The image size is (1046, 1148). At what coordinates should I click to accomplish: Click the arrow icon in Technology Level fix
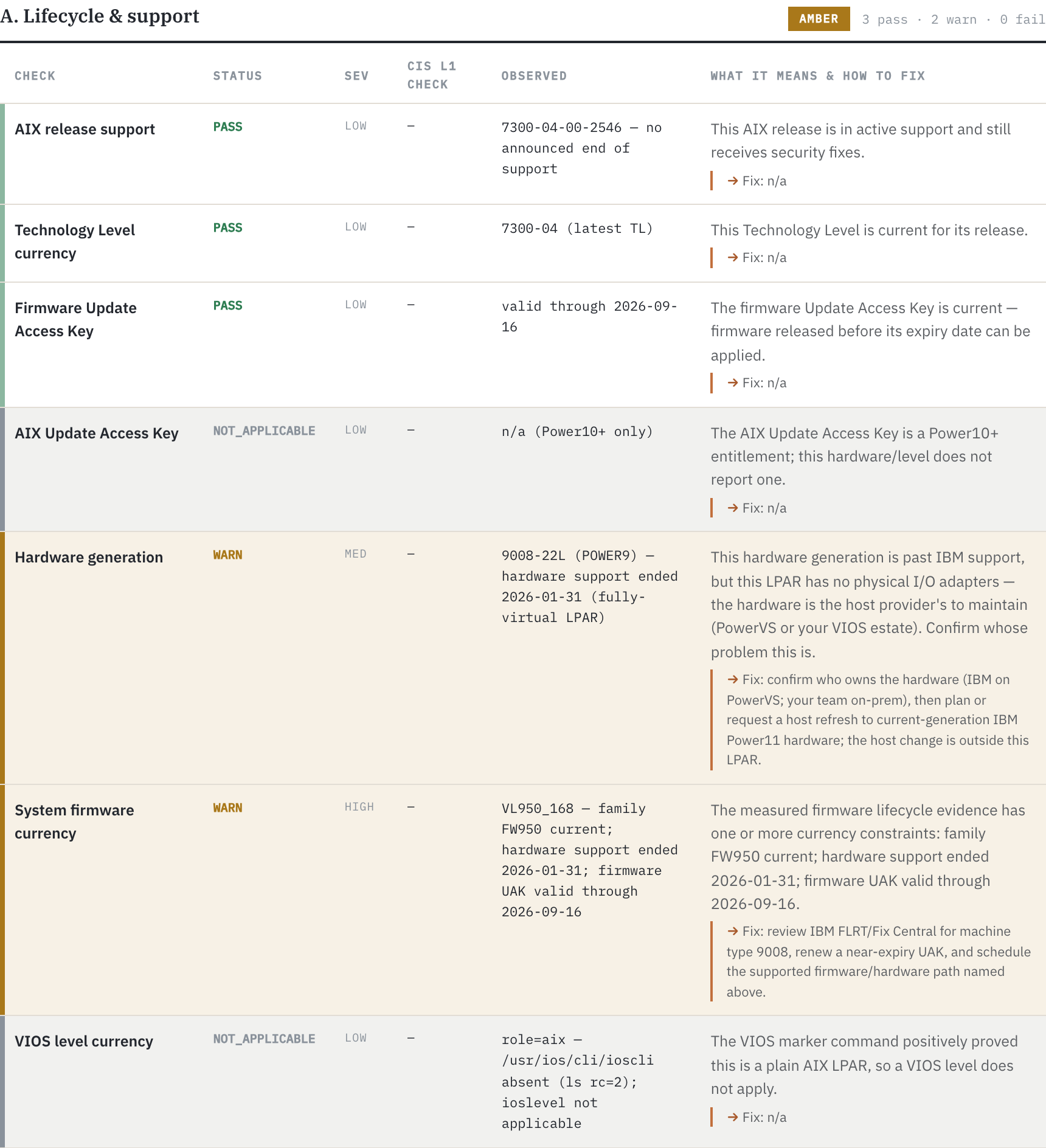point(733,257)
